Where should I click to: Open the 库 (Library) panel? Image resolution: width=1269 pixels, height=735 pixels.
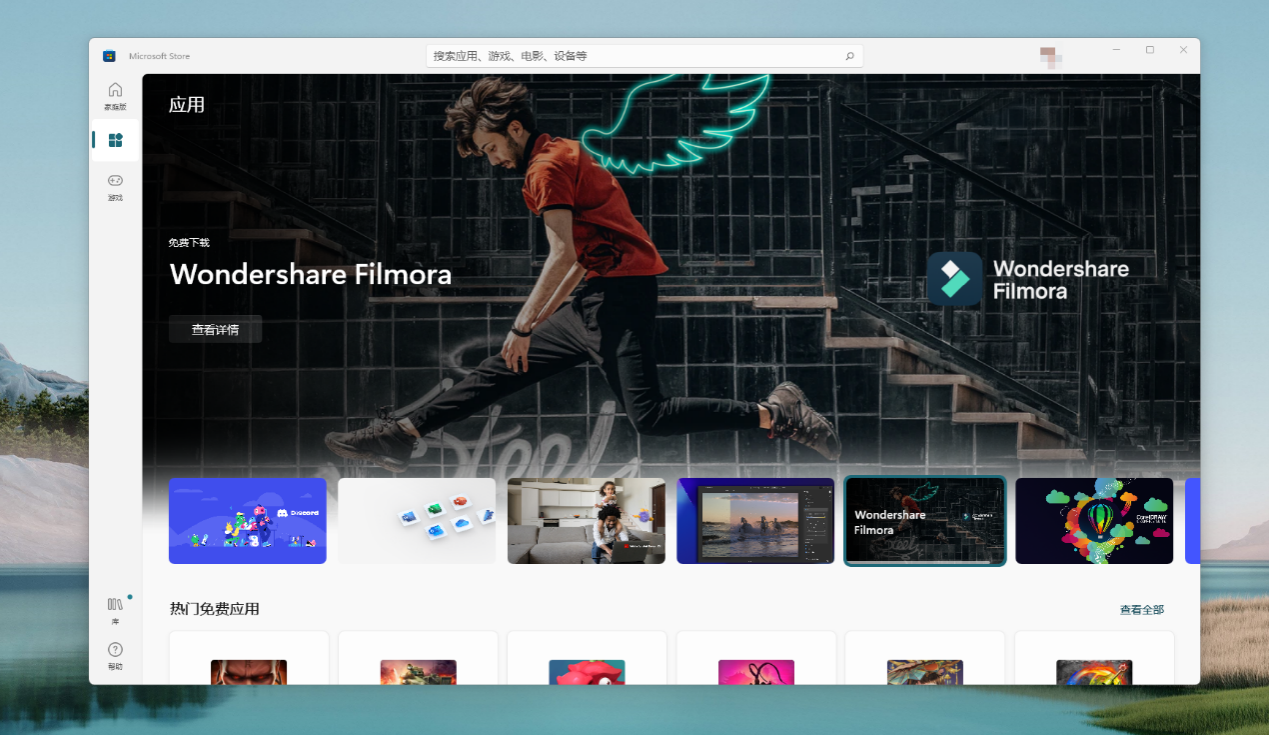point(114,608)
